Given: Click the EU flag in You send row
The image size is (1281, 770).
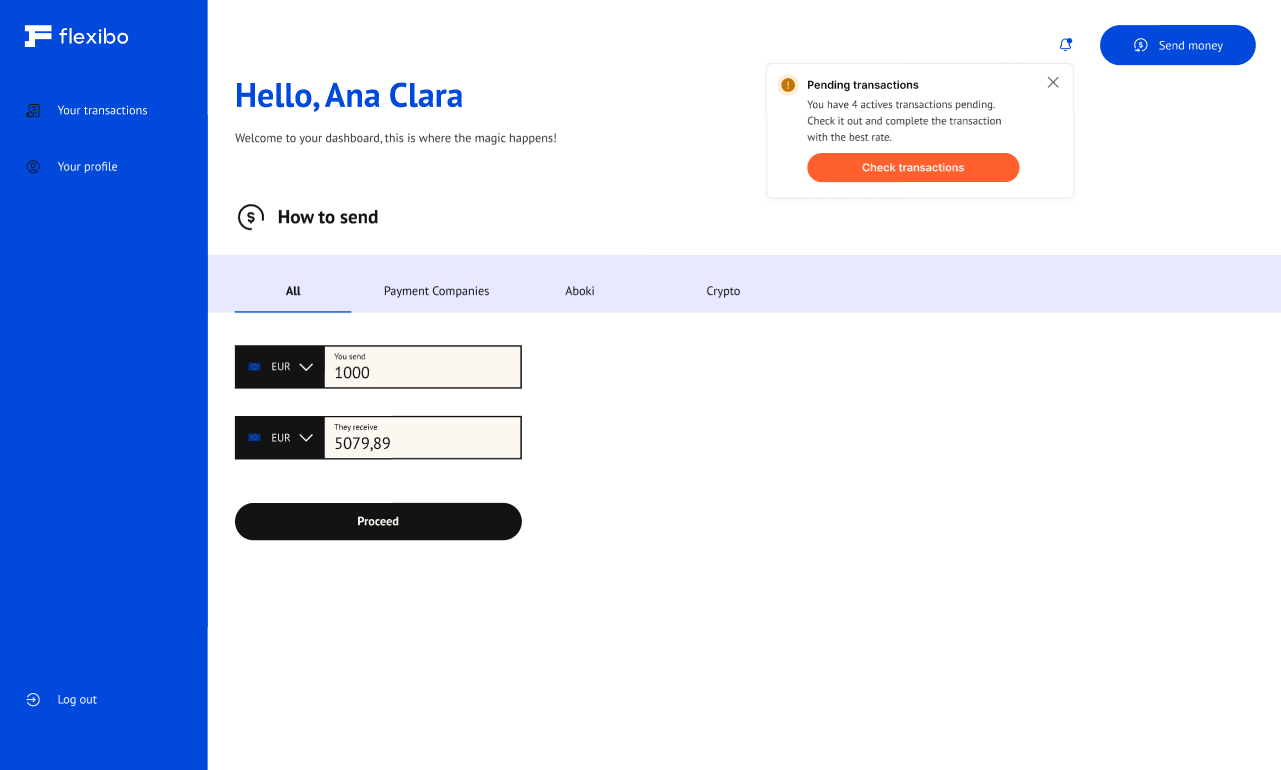Looking at the screenshot, I should [254, 367].
